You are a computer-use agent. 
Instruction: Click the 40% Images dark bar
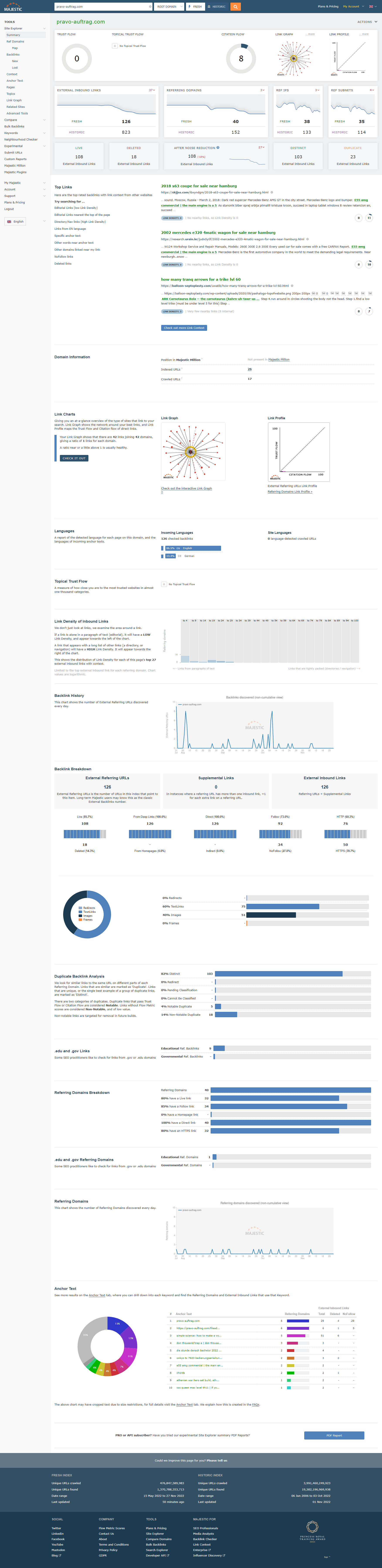271,915
